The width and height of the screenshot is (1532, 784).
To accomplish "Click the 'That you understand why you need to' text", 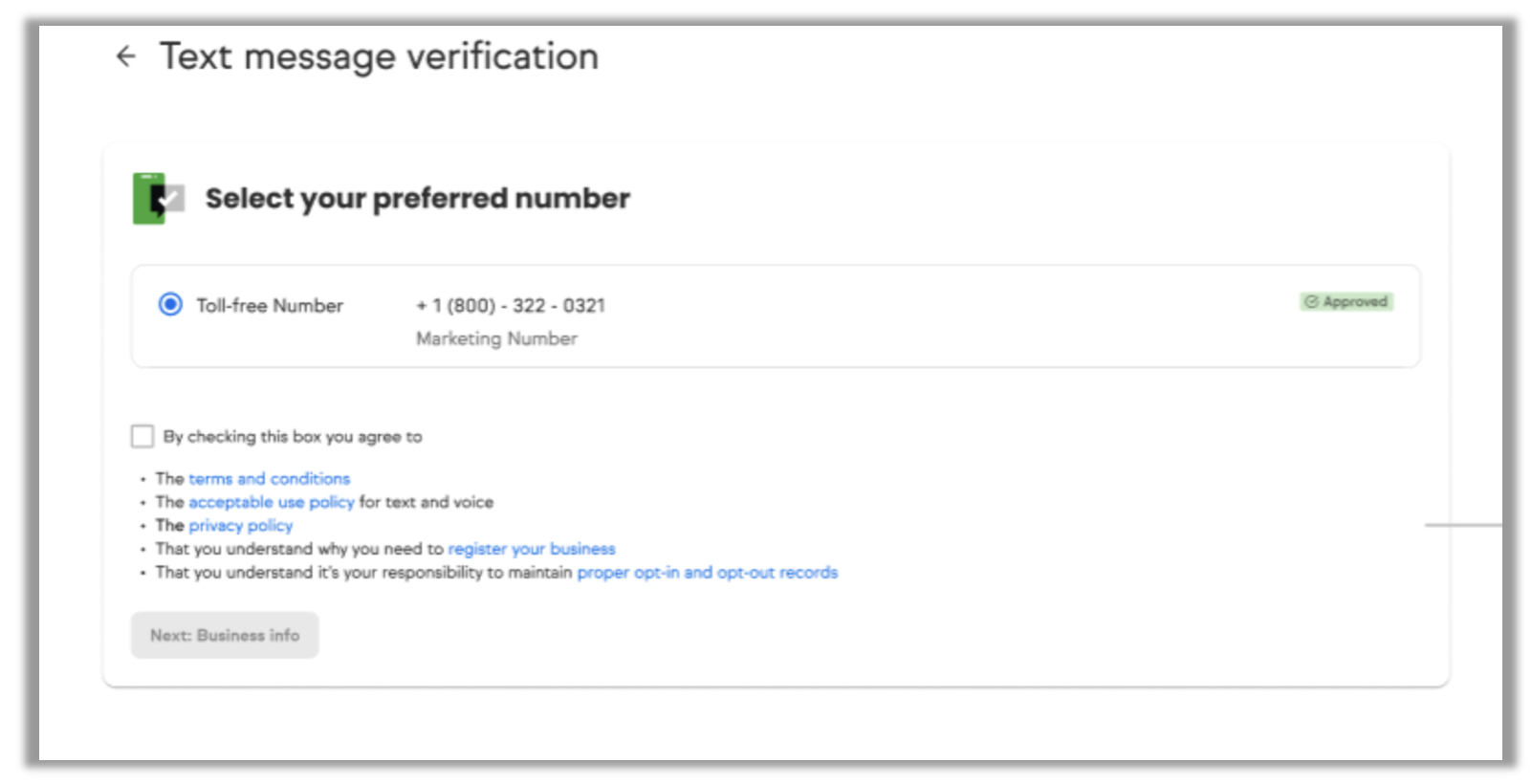I will tap(299, 549).
